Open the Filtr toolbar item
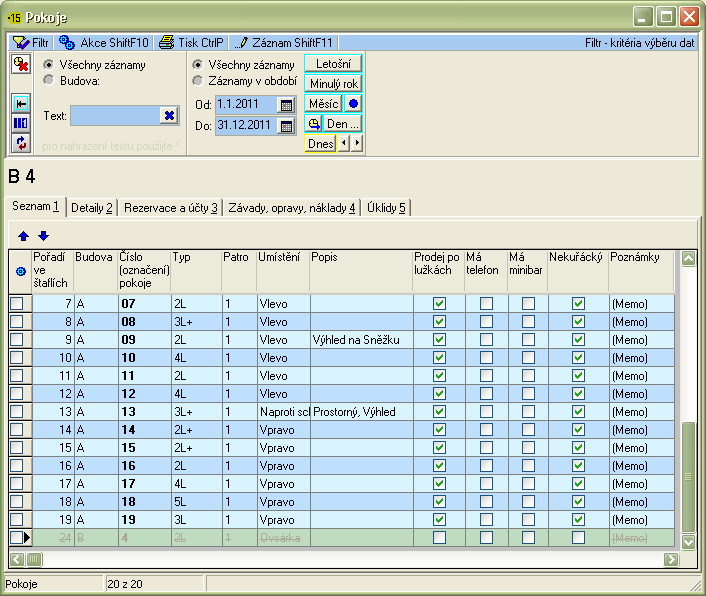This screenshot has height=596, width=706. click(x=31, y=43)
